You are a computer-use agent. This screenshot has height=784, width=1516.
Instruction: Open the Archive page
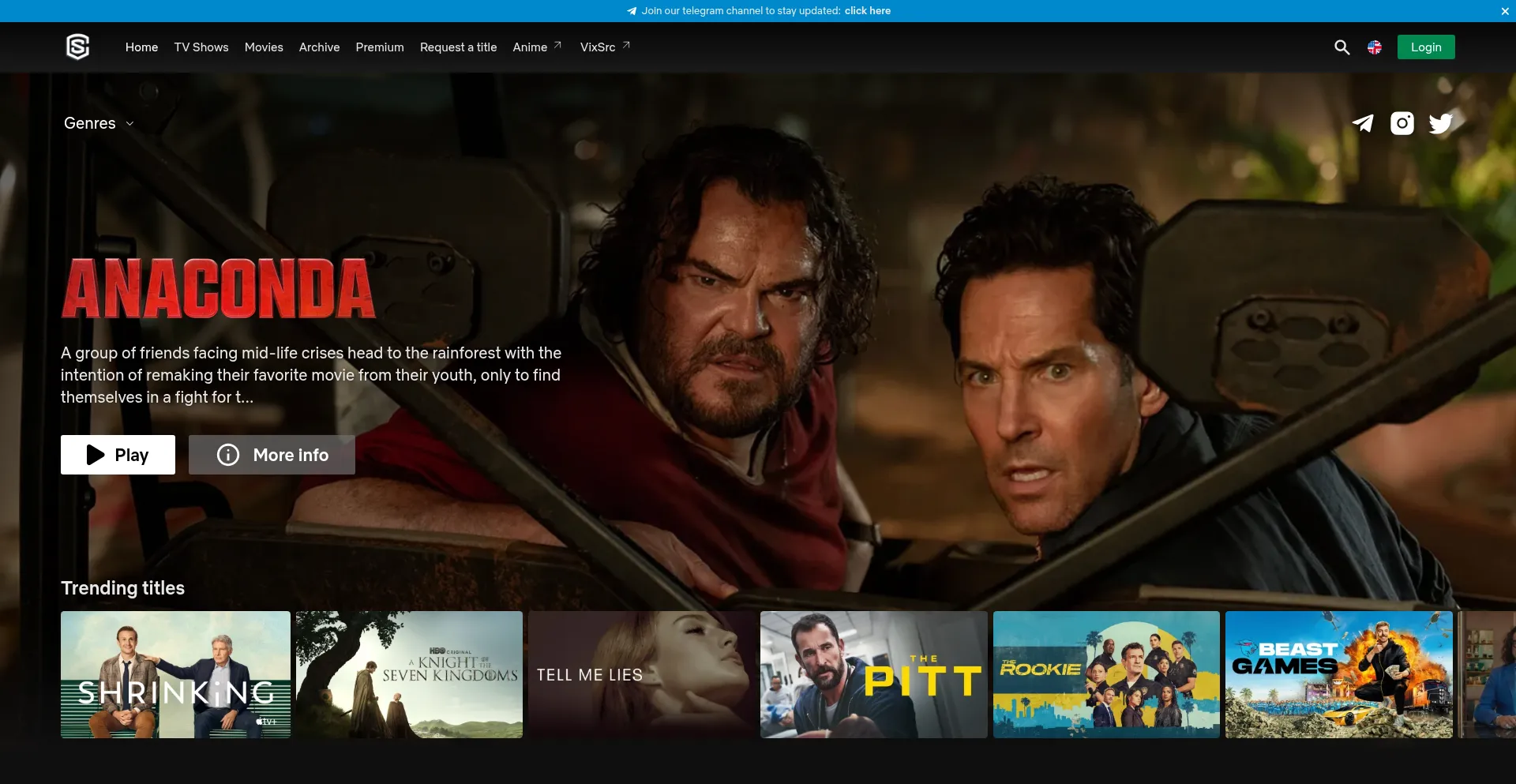pos(319,47)
